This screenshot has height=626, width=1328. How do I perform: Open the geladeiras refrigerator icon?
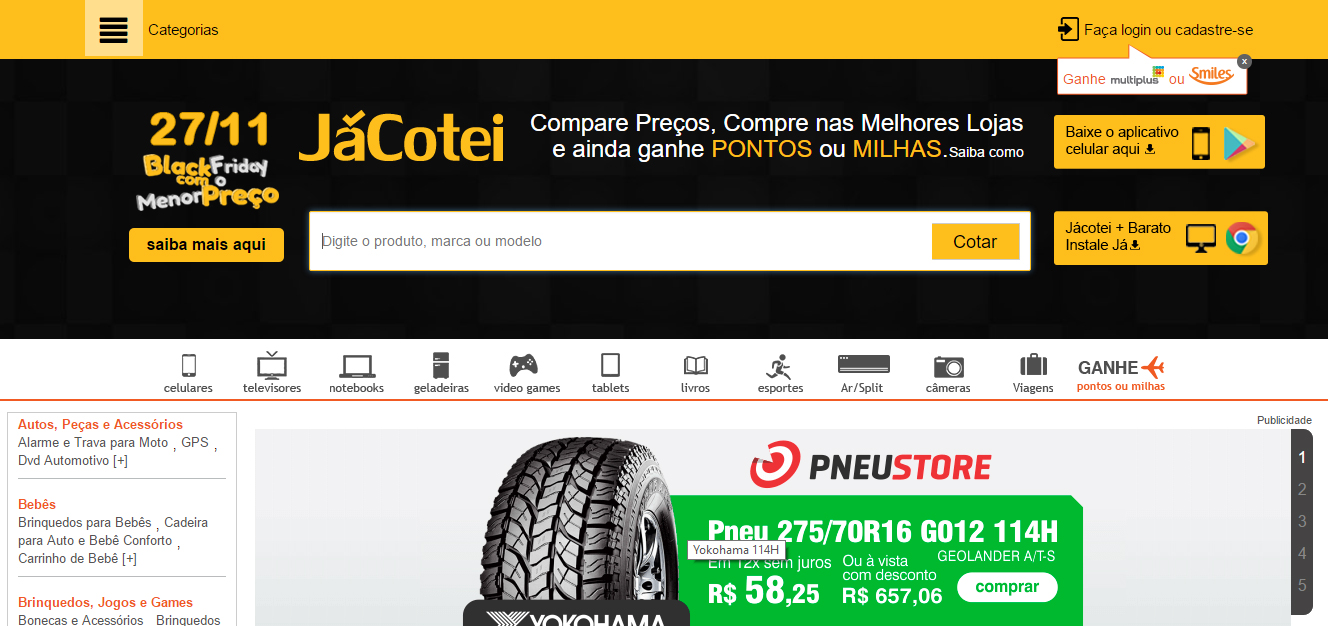441,365
